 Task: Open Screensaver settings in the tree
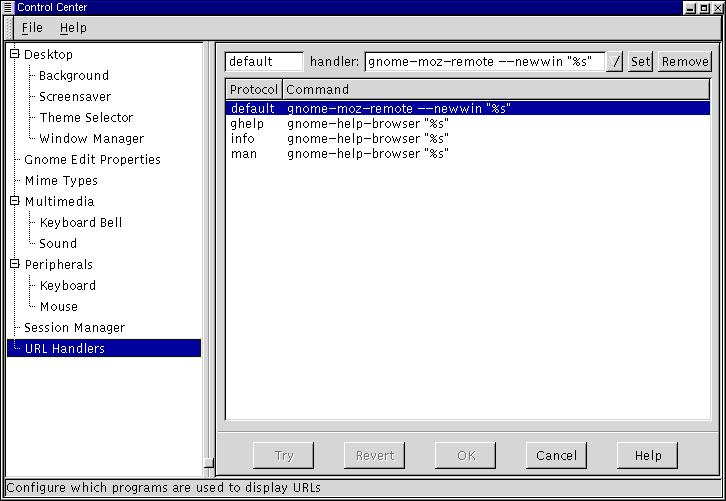click(77, 97)
